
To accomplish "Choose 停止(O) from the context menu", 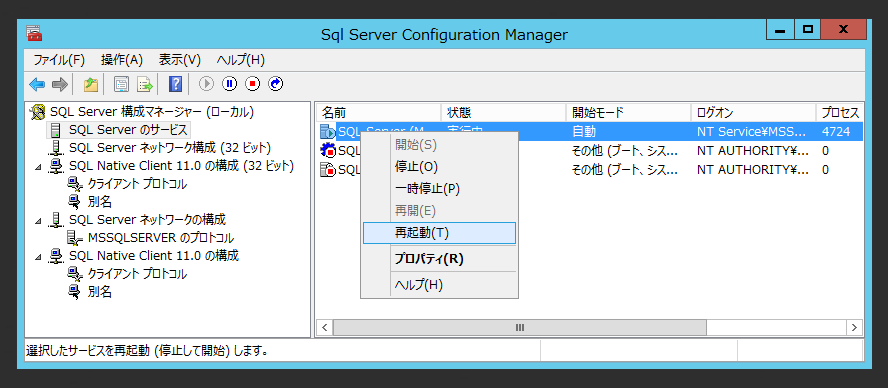I will pyautogui.click(x=439, y=167).
